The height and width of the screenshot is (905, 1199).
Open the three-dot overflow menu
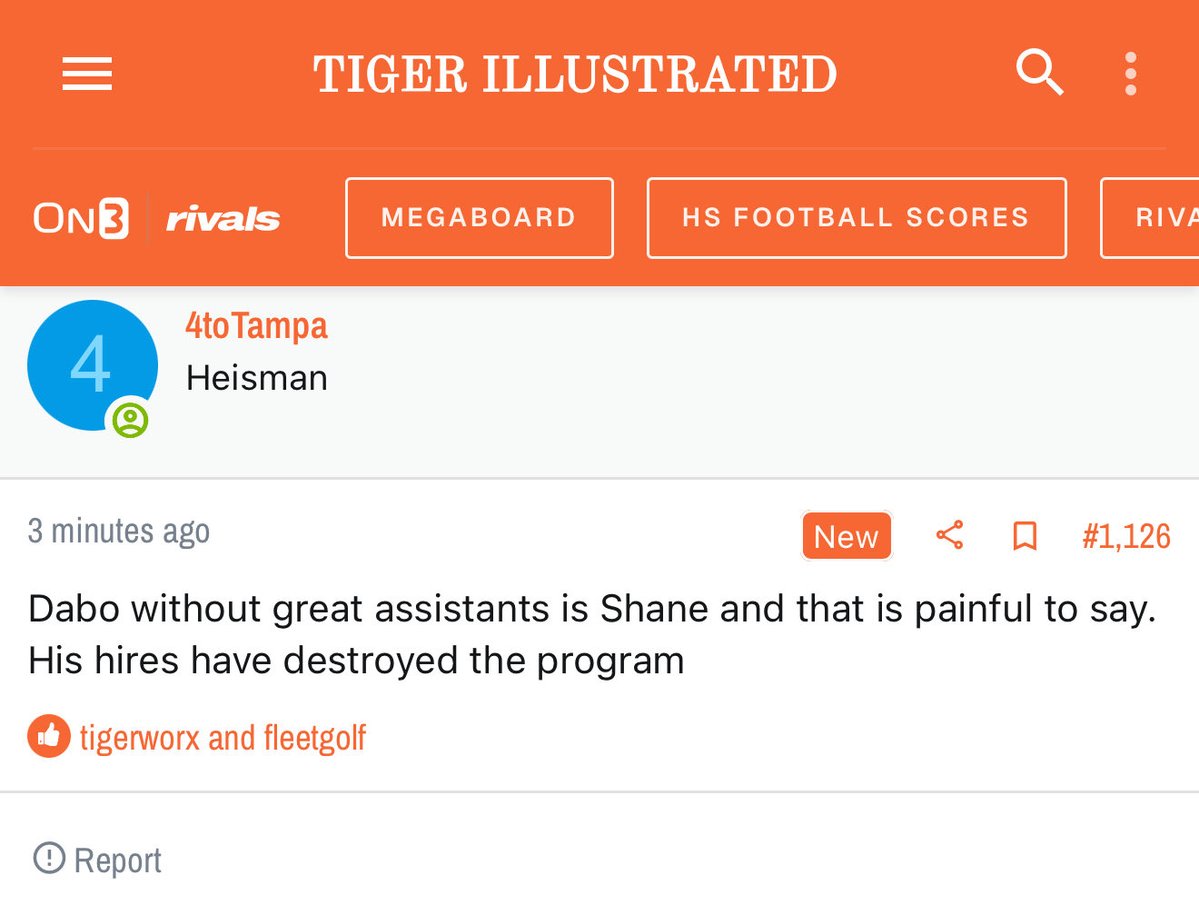(1130, 74)
